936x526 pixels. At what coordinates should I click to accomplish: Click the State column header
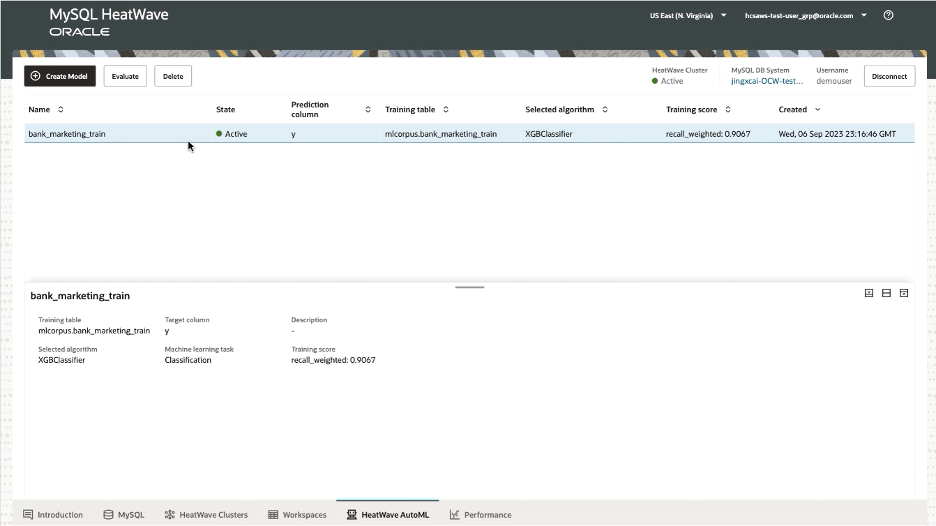click(x=226, y=109)
